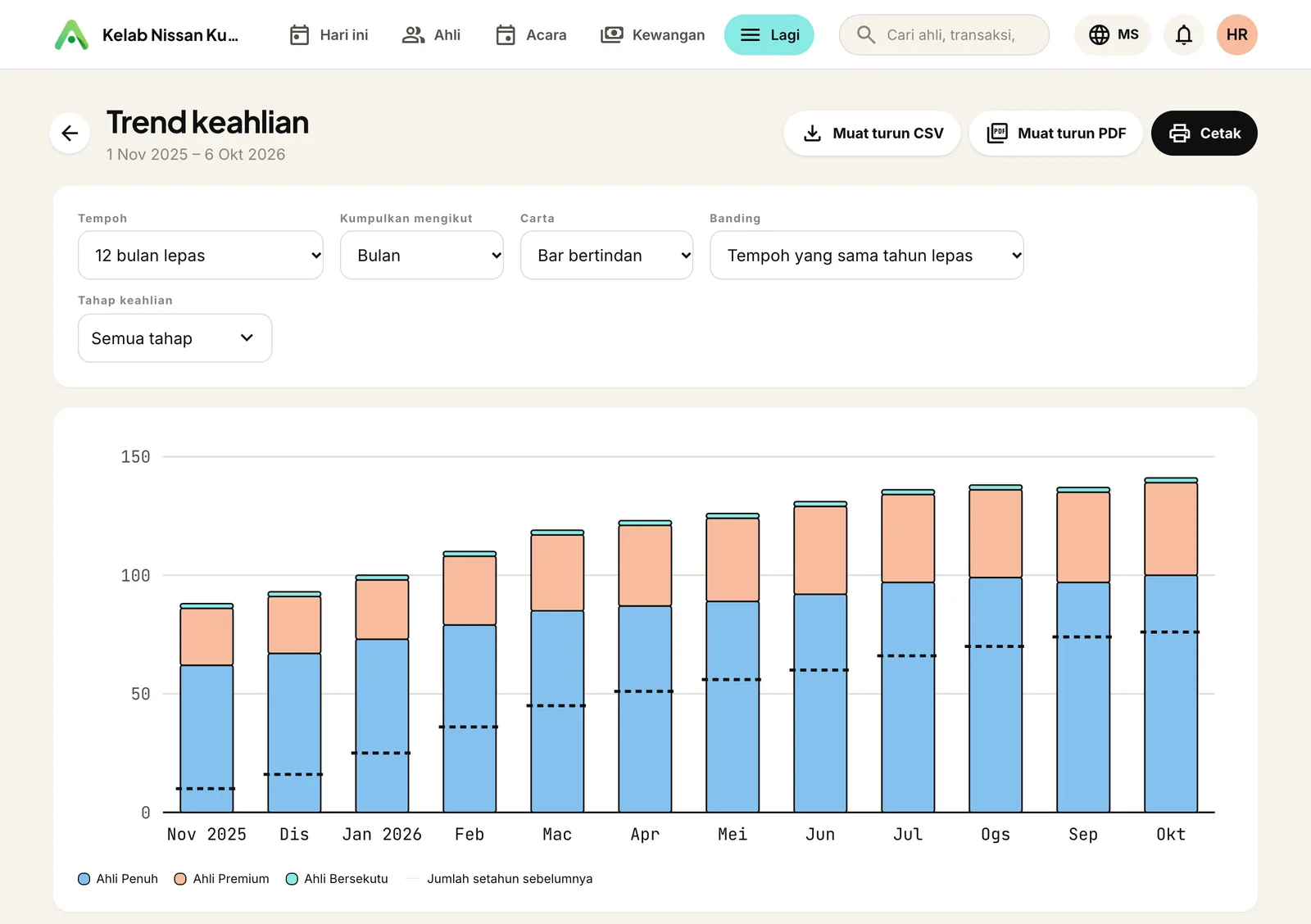Image resolution: width=1311 pixels, height=924 pixels.
Task: Click the printer icon on Cetak
Action: tap(1179, 133)
